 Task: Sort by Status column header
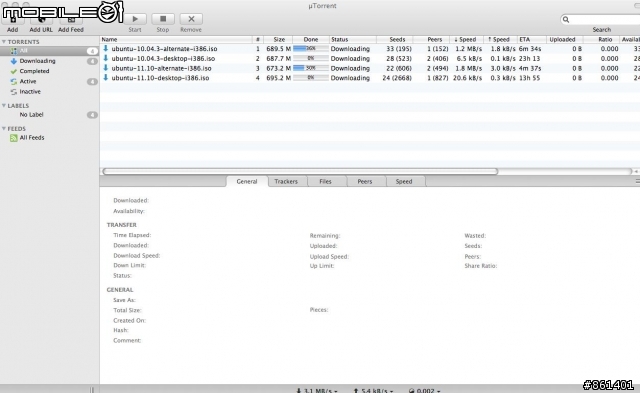(353, 40)
